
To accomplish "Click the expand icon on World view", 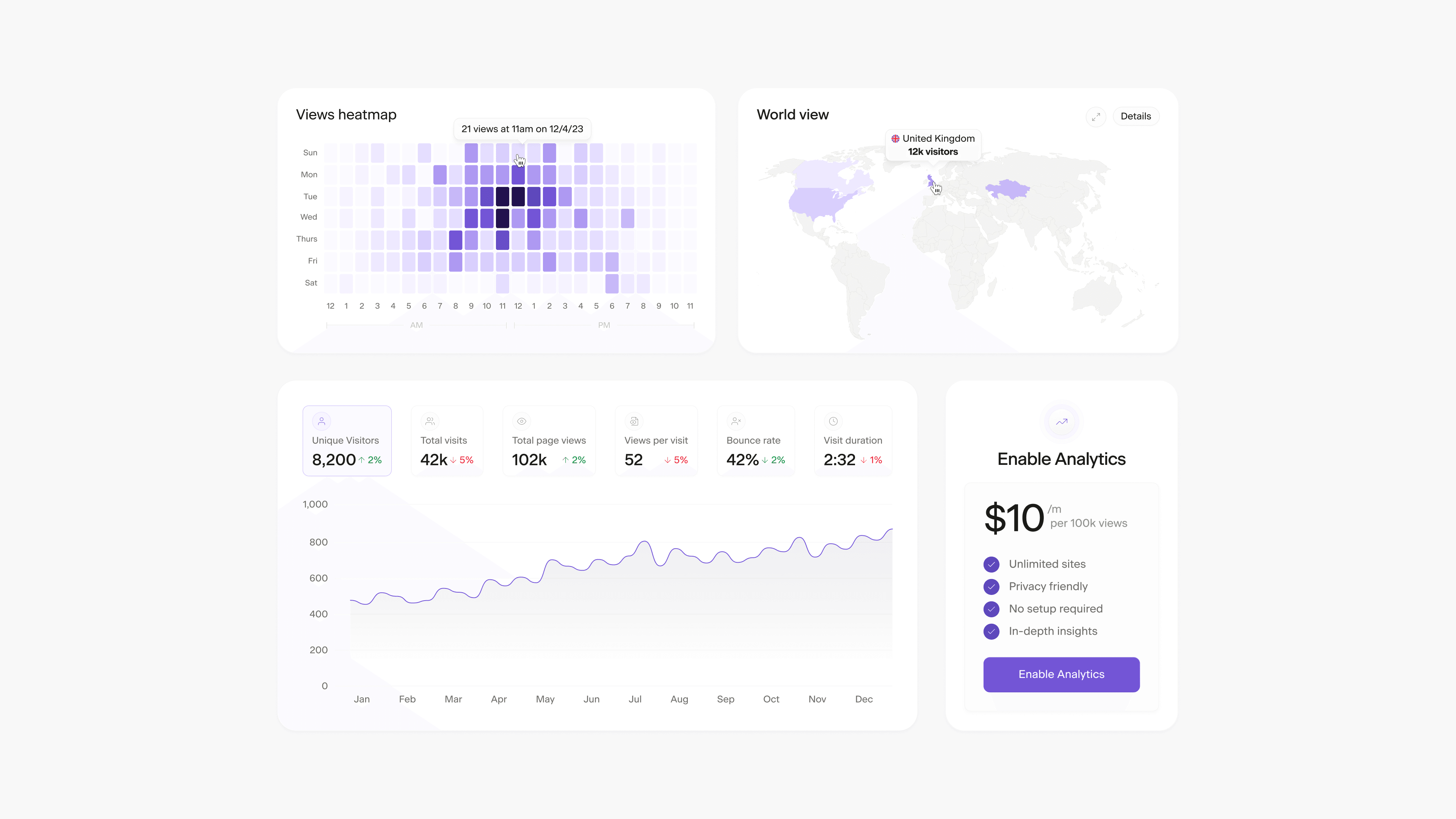I will click(x=1097, y=116).
